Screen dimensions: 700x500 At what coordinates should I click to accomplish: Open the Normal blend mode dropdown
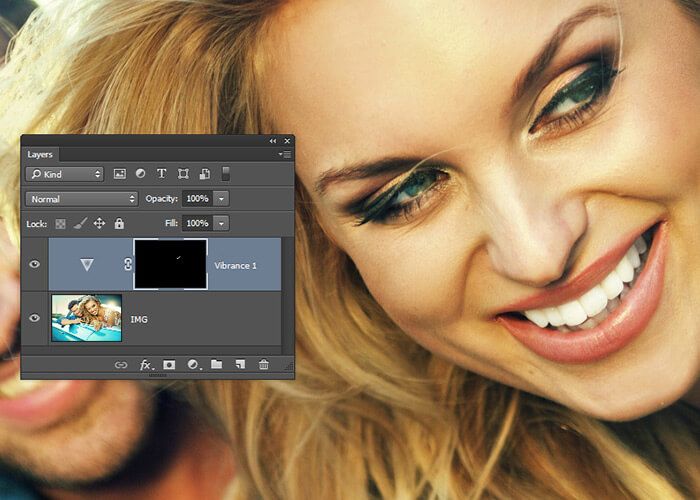click(82, 199)
